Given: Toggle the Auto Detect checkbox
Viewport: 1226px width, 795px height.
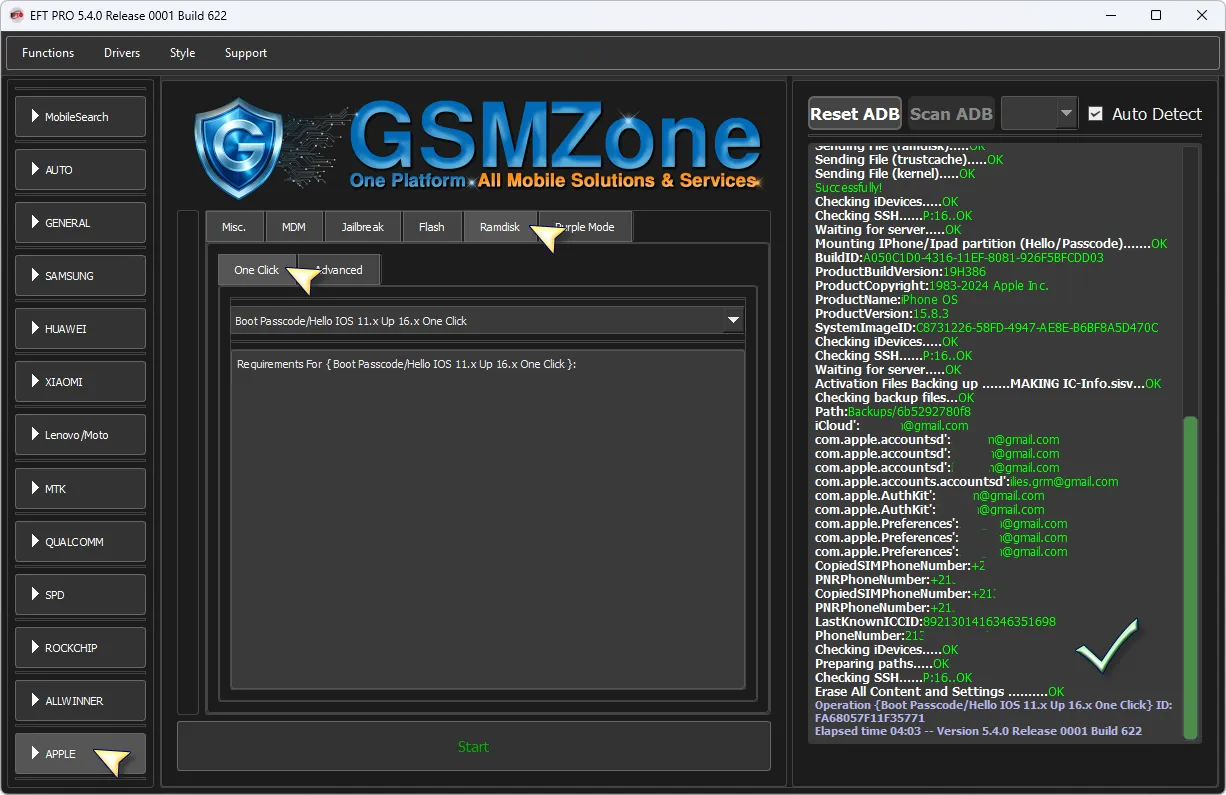Looking at the screenshot, I should (1095, 114).
